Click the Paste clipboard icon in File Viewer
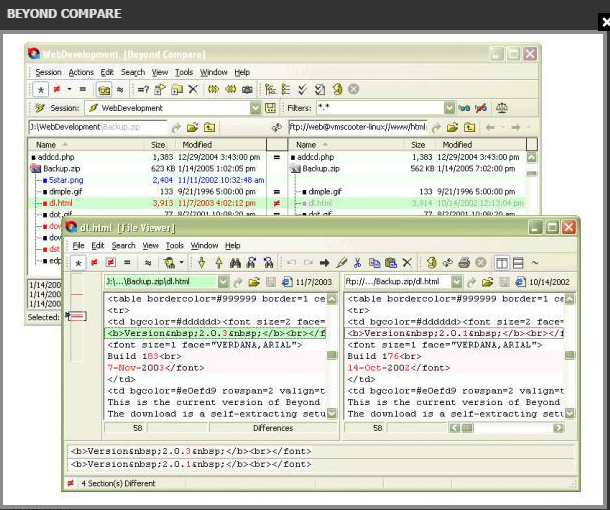 pyautogui.click(x=391, y=263)
